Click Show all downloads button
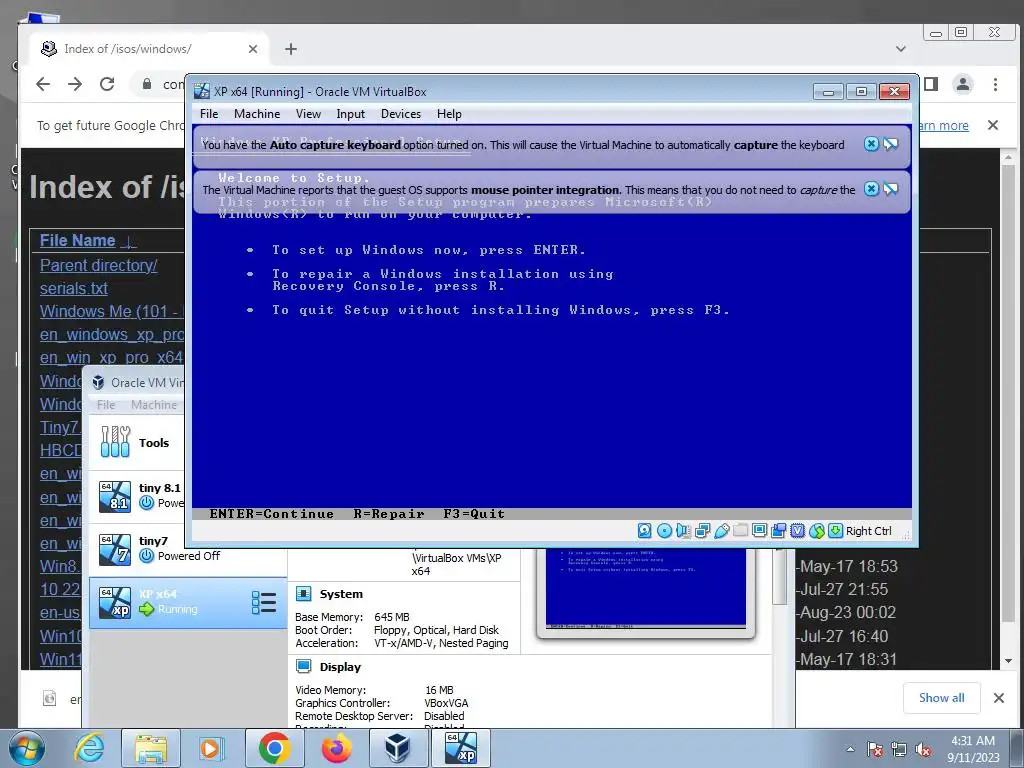 pos(941,697)
